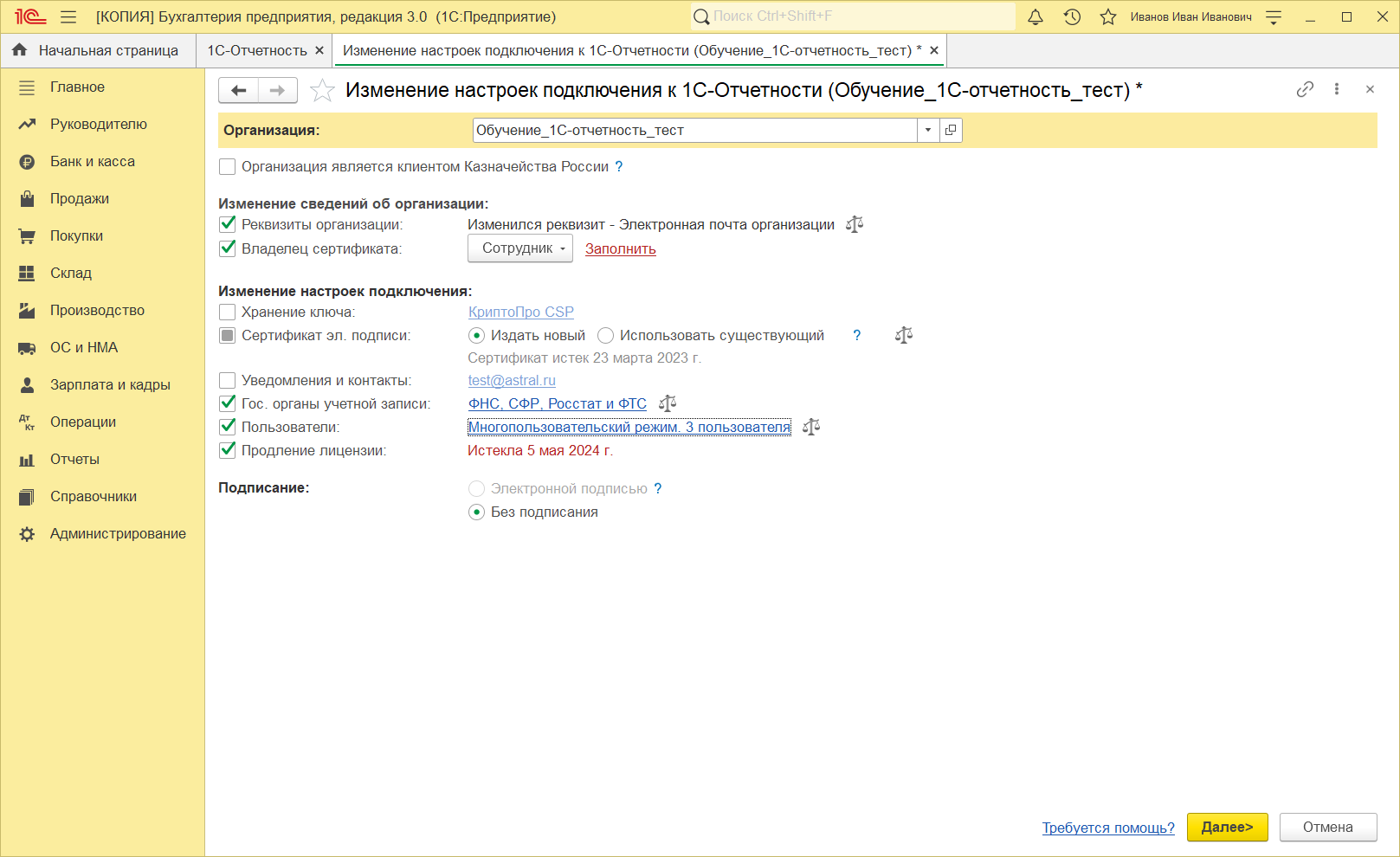The height and width of the screenshot is (857, 1400).
Task: Uncheck Продление лицензии checkbox
Action: pos(228,450)
